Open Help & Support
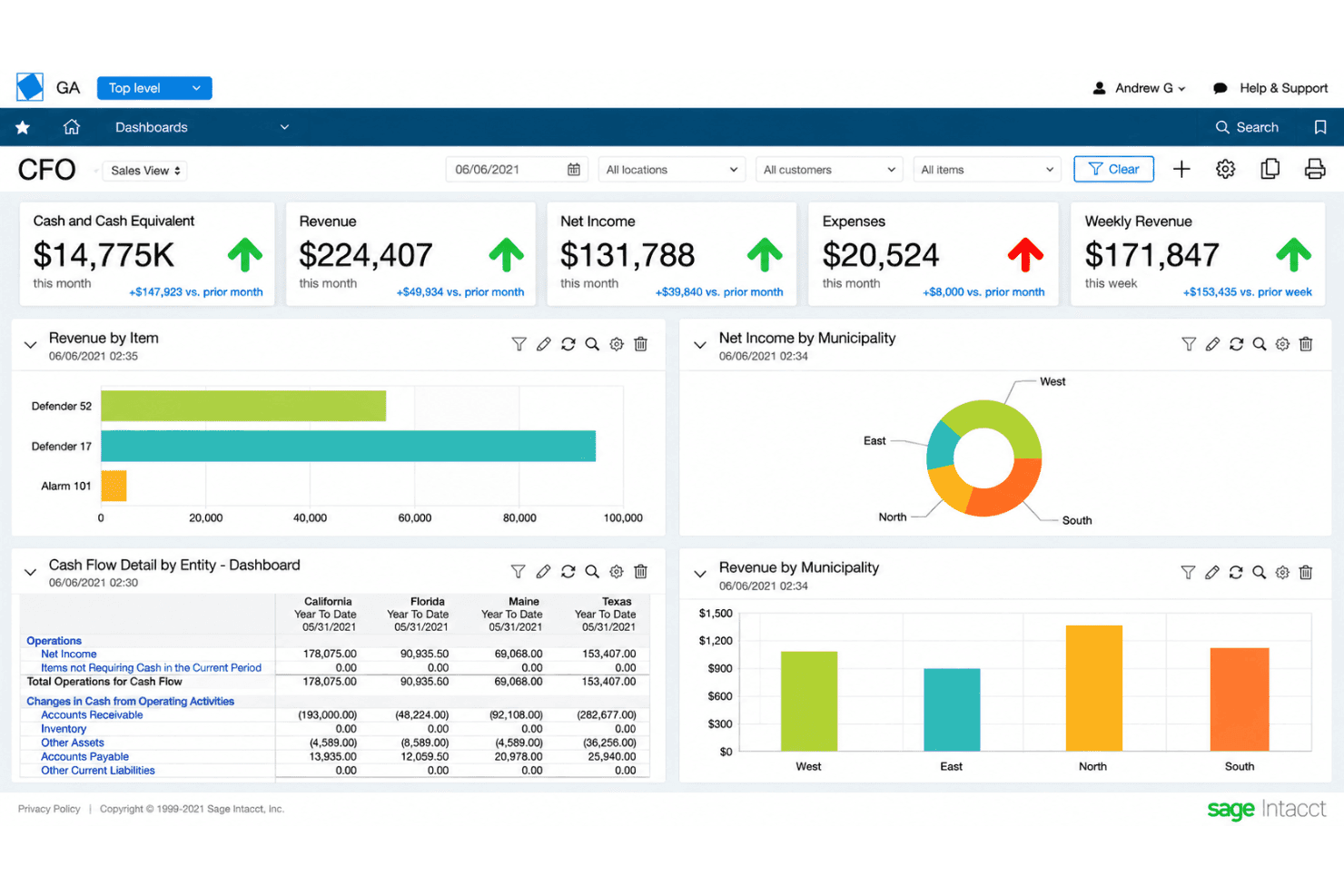The image size is (1344, 896). [1270, 88]
